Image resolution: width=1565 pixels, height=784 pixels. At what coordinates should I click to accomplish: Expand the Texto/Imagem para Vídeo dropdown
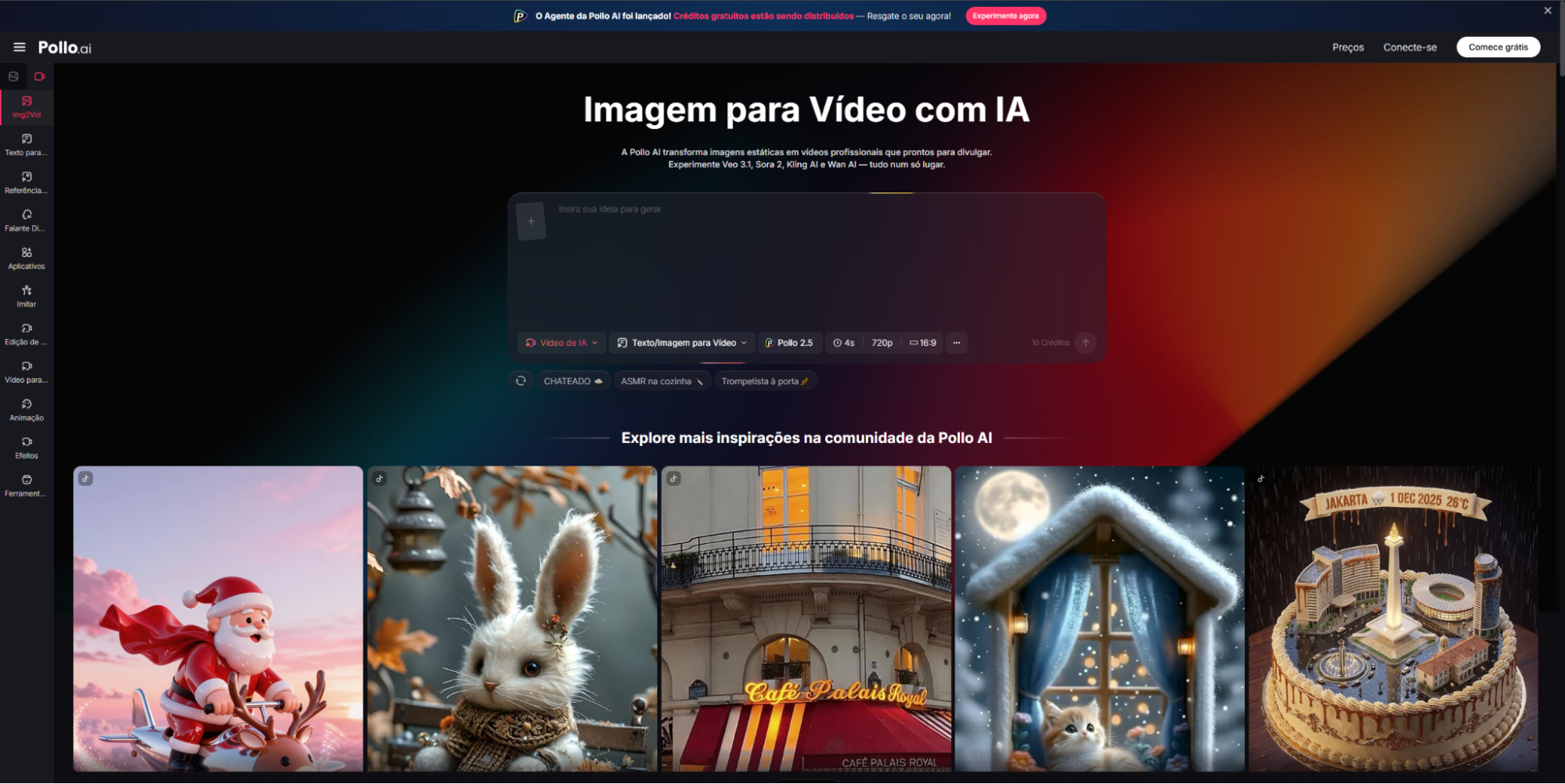point(682,343)
